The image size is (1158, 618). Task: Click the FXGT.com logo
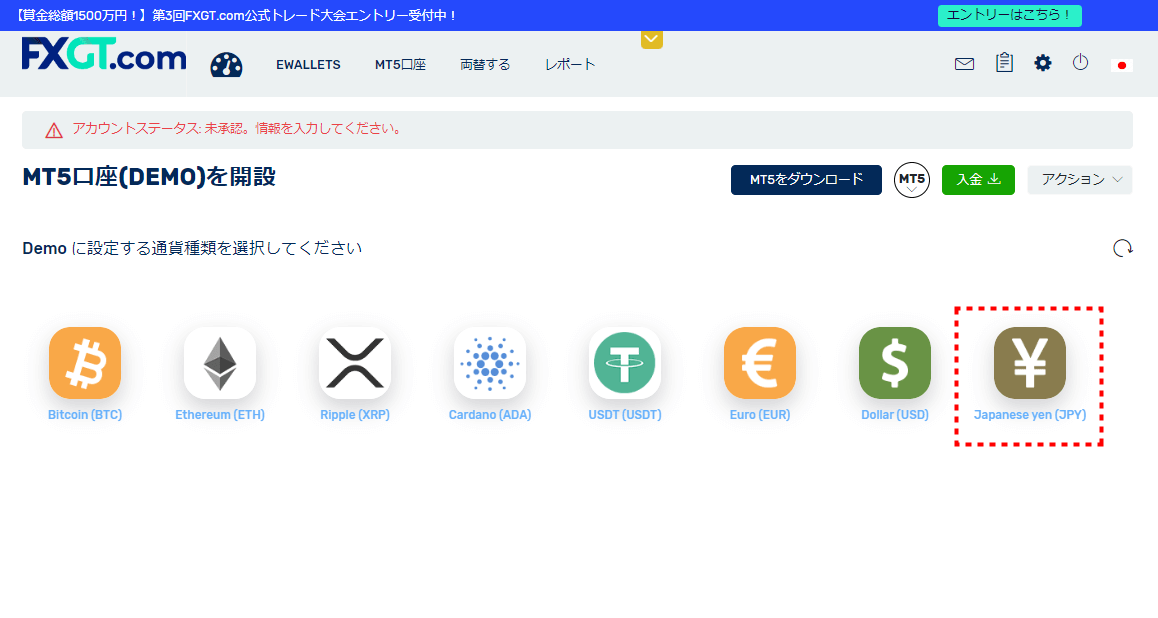[104, 55]
